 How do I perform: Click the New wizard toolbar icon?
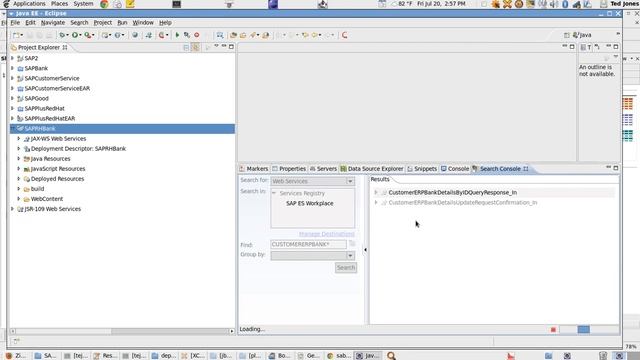[x=16, y=35]
